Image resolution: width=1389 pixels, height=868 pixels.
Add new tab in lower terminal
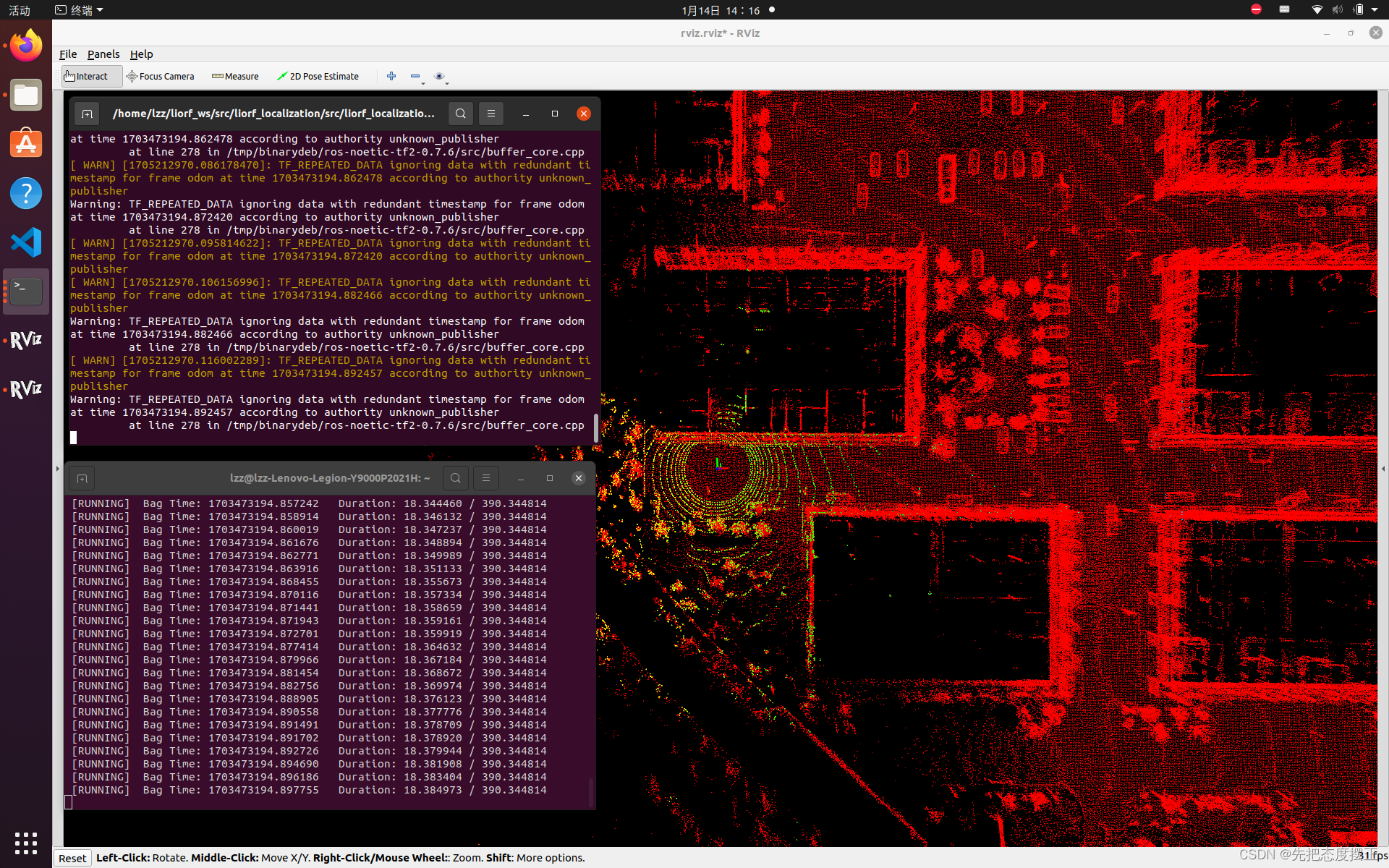pos(82,478)
